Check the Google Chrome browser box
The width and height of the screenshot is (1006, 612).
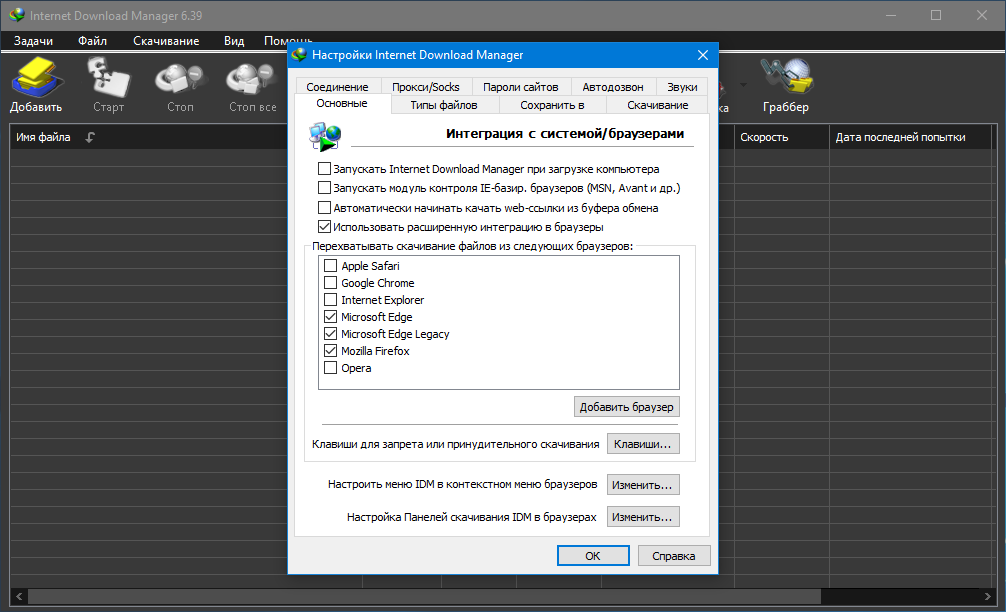click(x=330, y=282)
